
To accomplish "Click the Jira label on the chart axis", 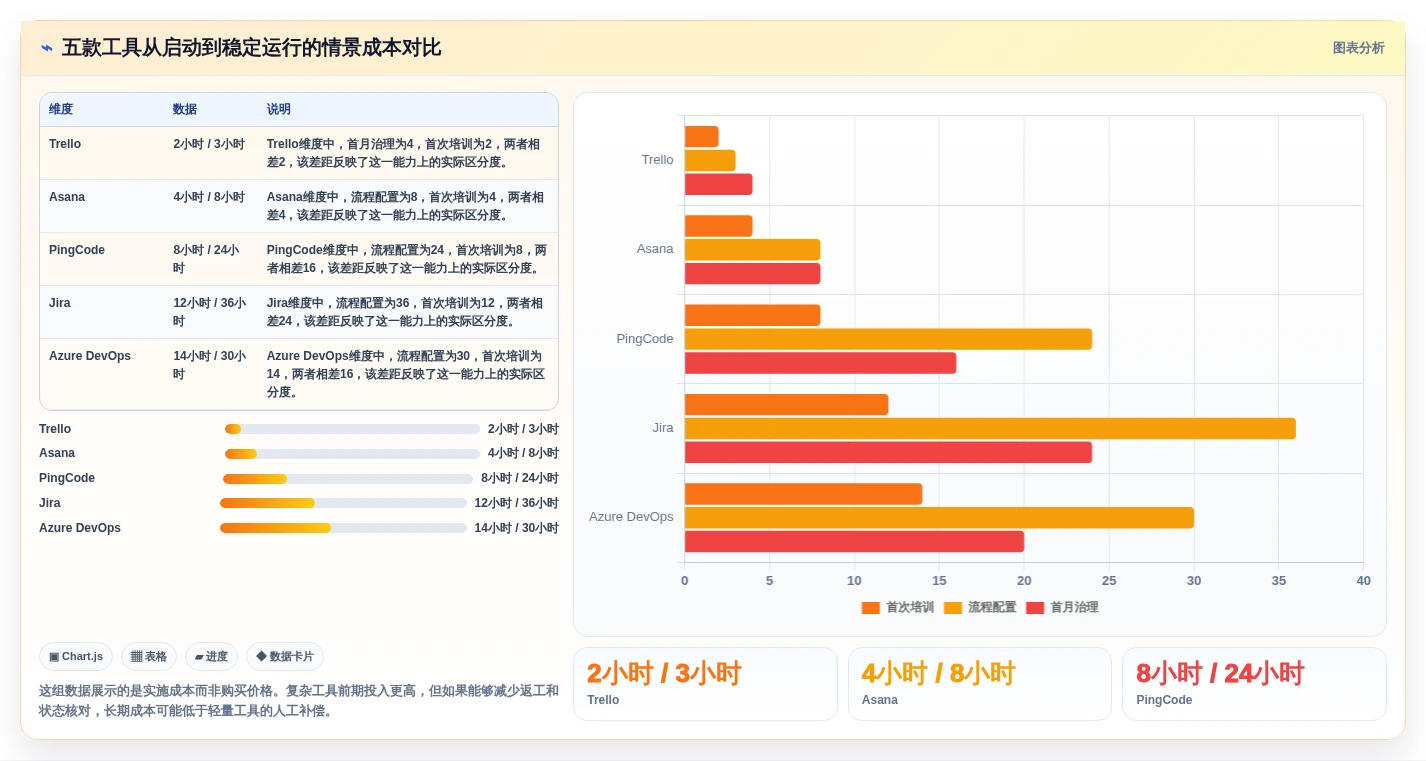I will click(663, 428).
